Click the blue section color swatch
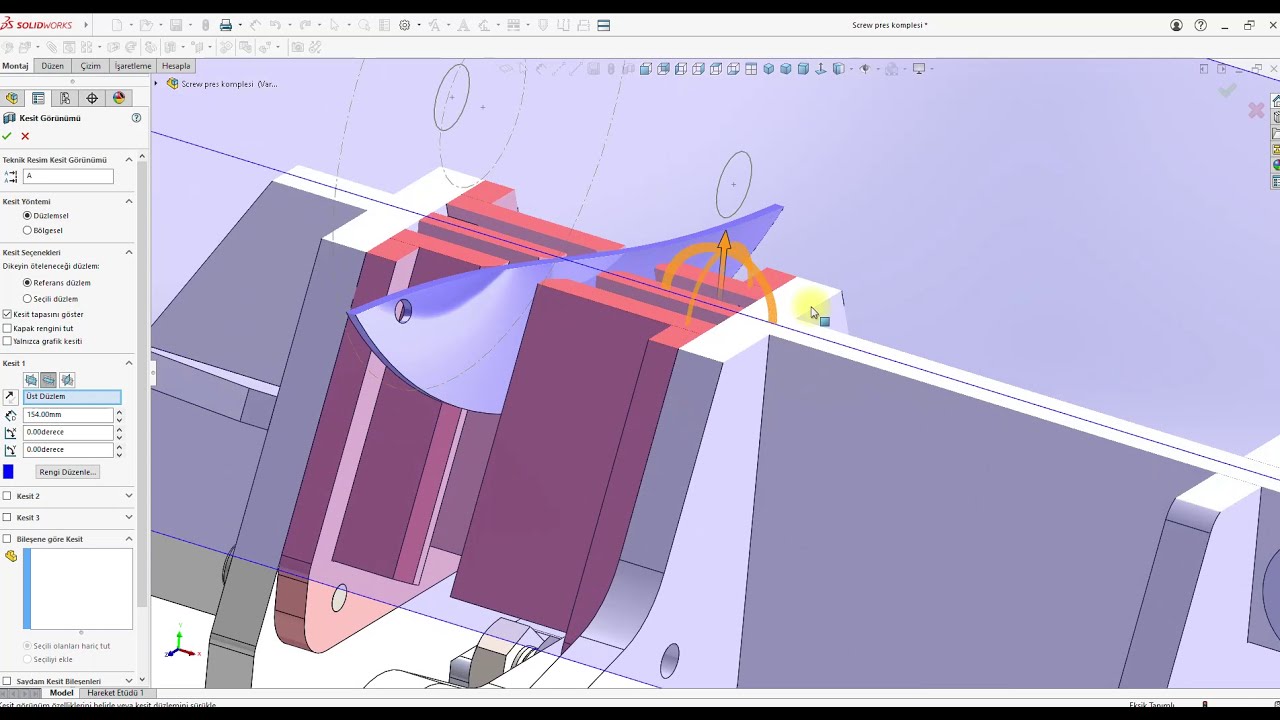This screenshot has height=720, width=1280. [x=9, y=472]
